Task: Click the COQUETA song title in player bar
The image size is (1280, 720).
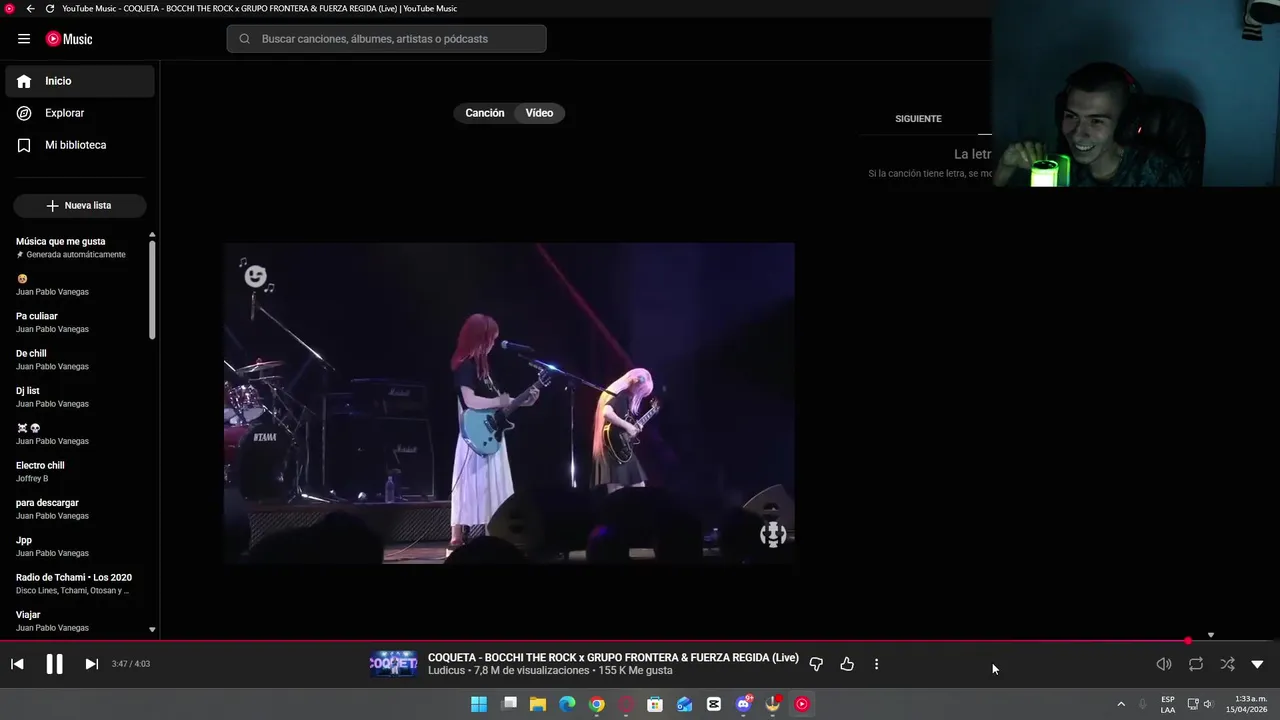Action: click(613, 657)
